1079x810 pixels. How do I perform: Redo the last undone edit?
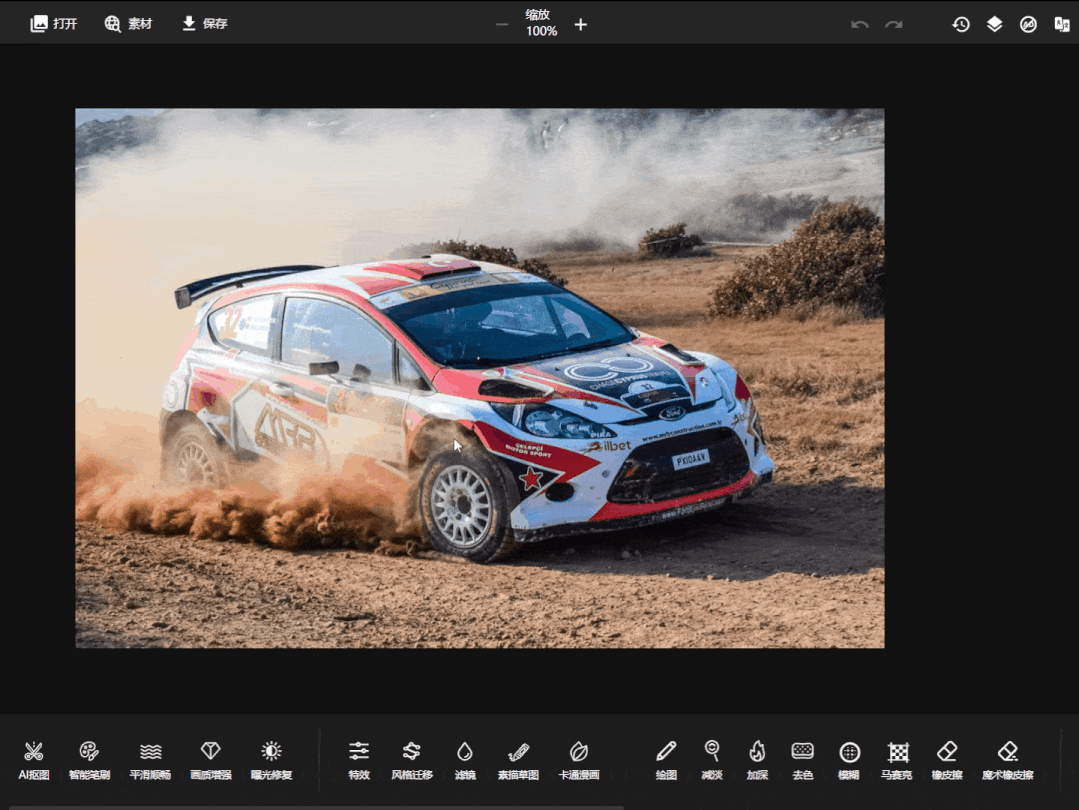(893, 25)
